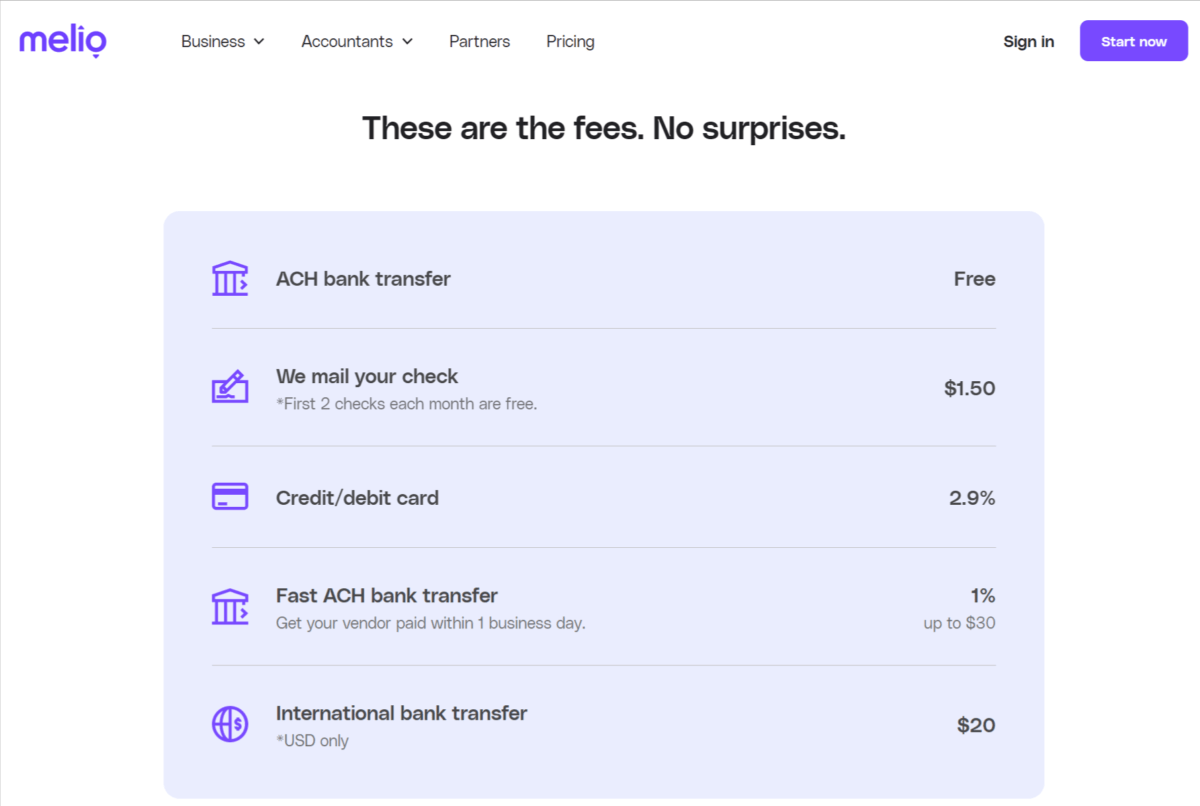This screenshot has height=806, width=1200.
Task: Select the Free label next to ACH transfer
Action: point(974,278)
